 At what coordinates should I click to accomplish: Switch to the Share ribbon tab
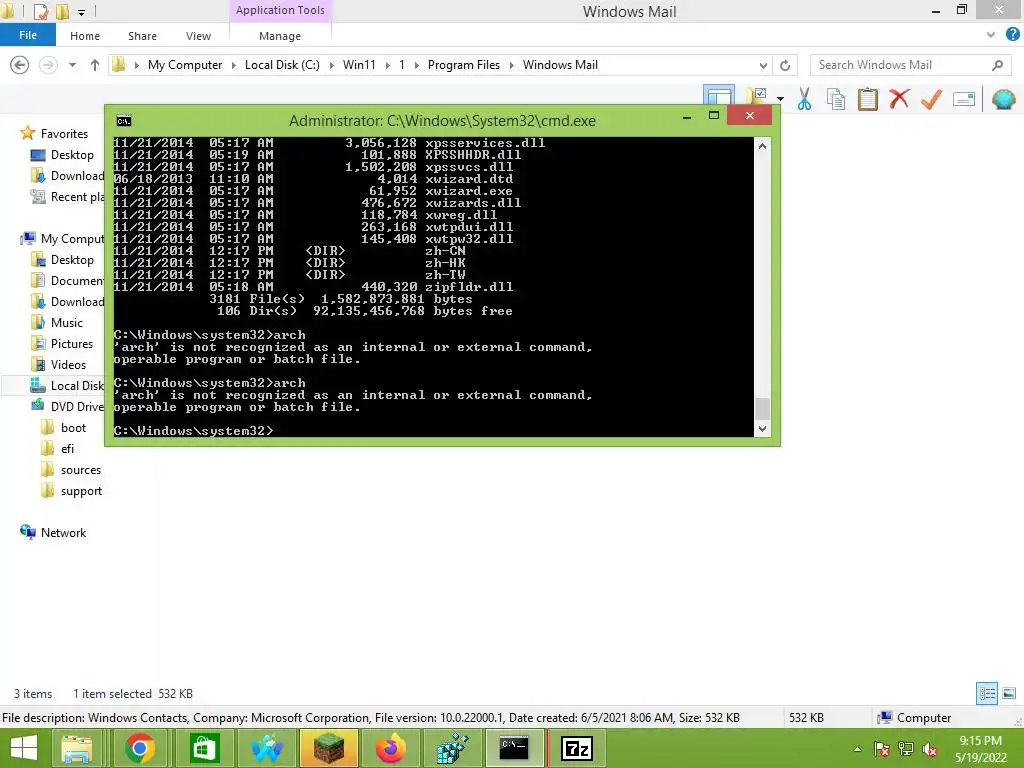click(x=142, y=36)
